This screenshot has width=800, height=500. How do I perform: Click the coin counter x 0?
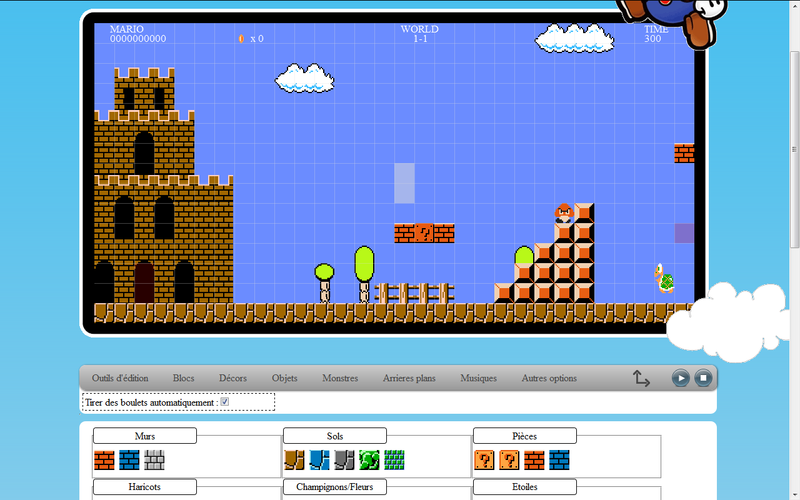click(251, 39)
